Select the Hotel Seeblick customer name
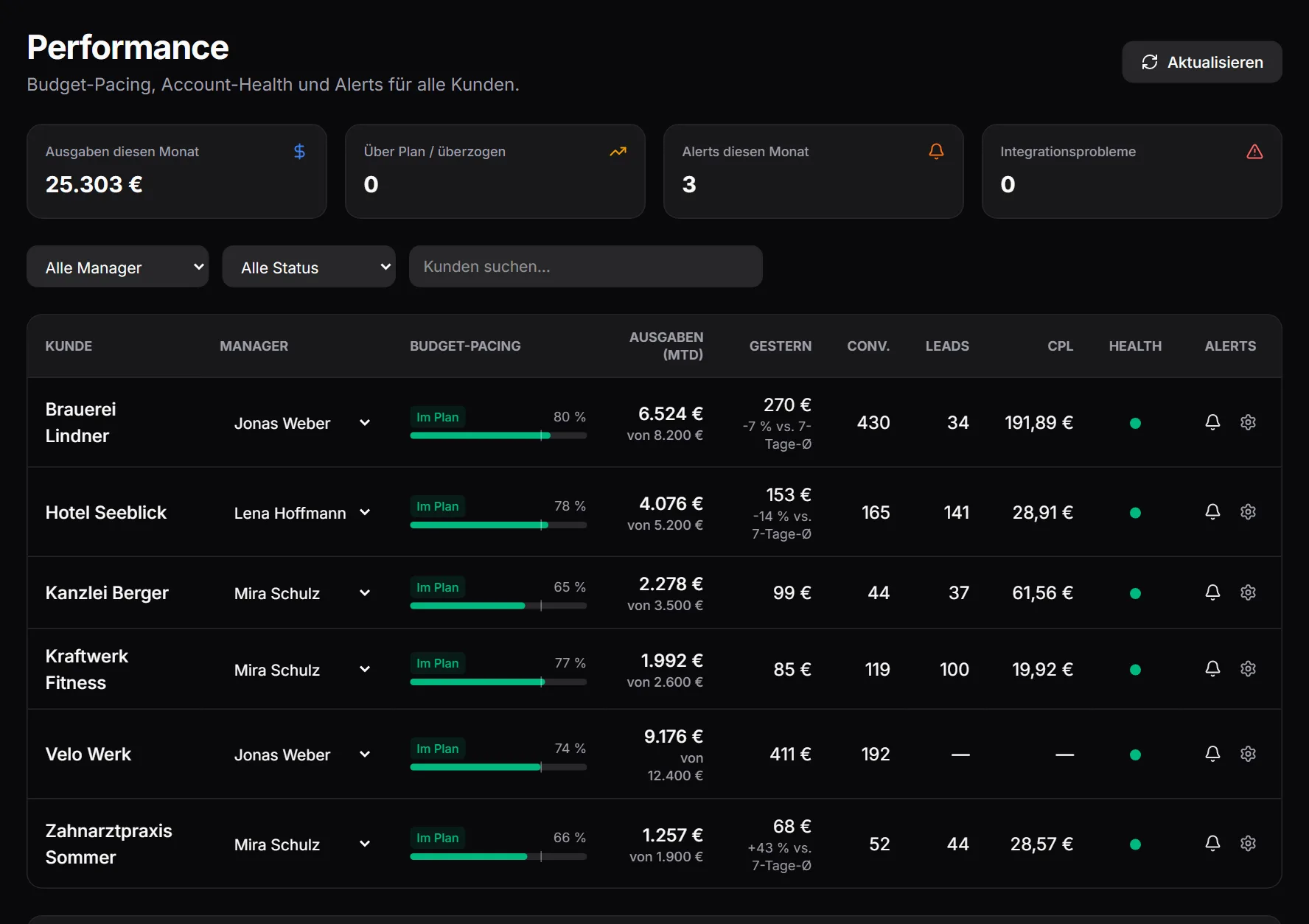This screenshot has height=924, width=1309. coord(106,512)
